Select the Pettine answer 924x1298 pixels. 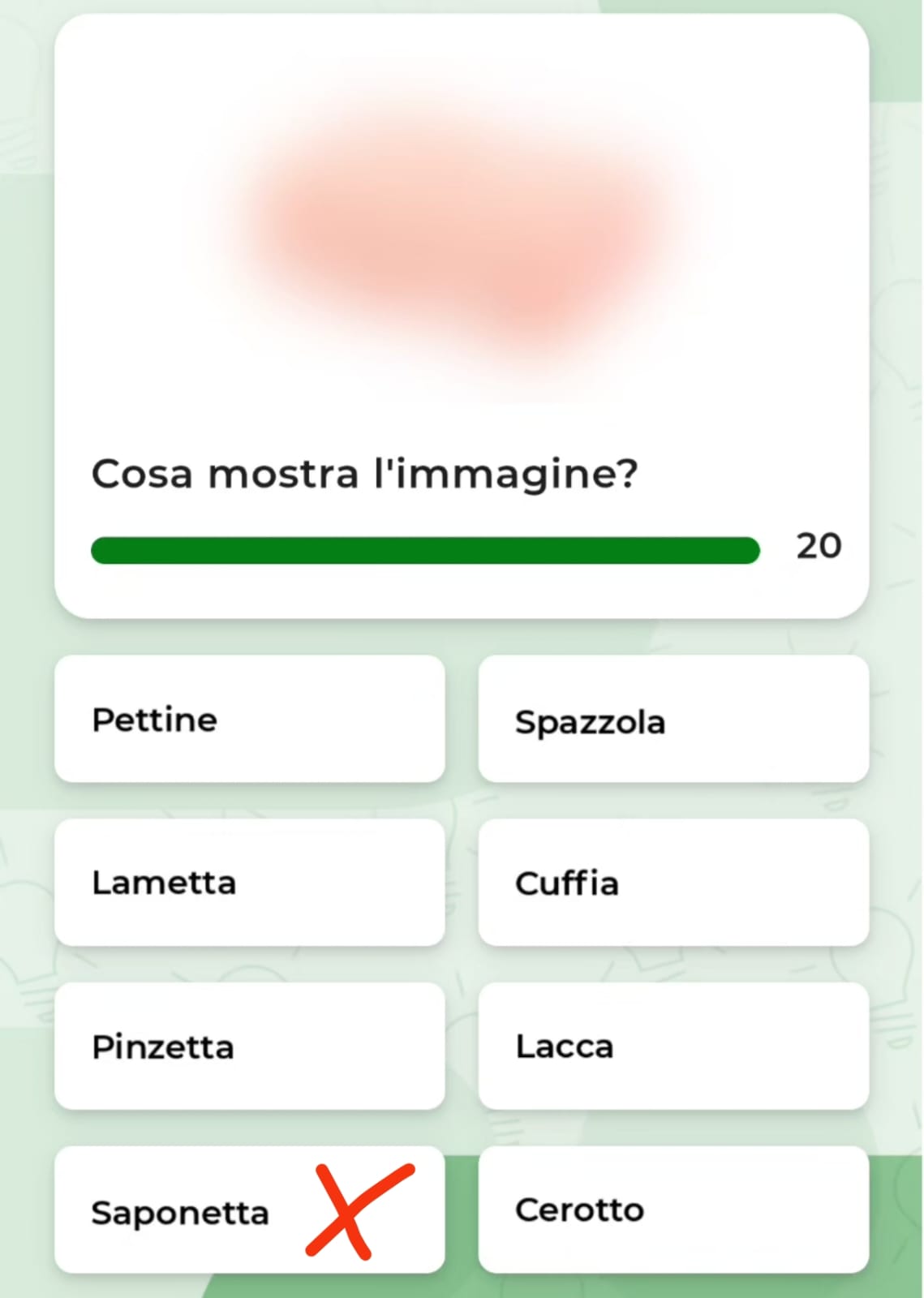pyautogui.click(x=249, y=720)
